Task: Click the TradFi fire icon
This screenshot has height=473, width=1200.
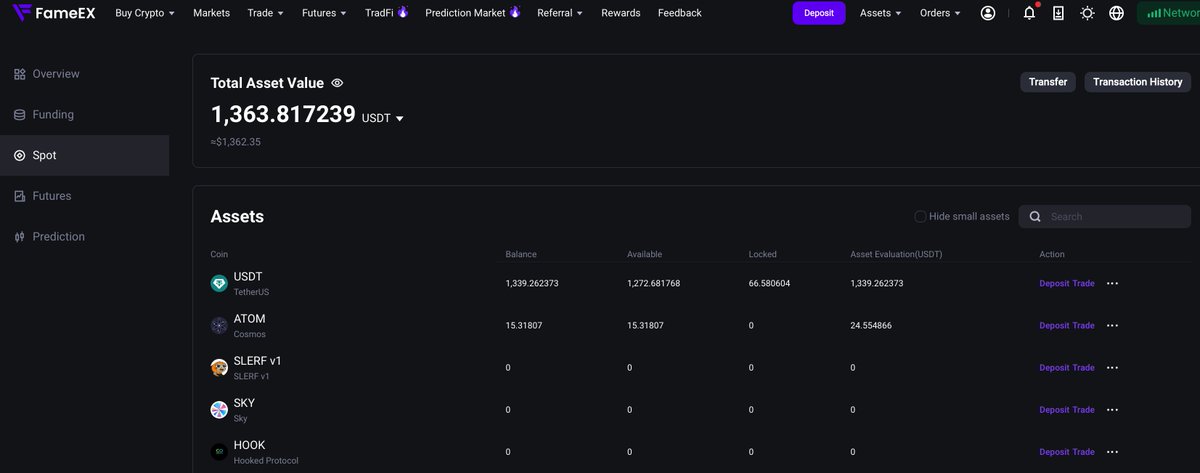Action: point(402,12)
